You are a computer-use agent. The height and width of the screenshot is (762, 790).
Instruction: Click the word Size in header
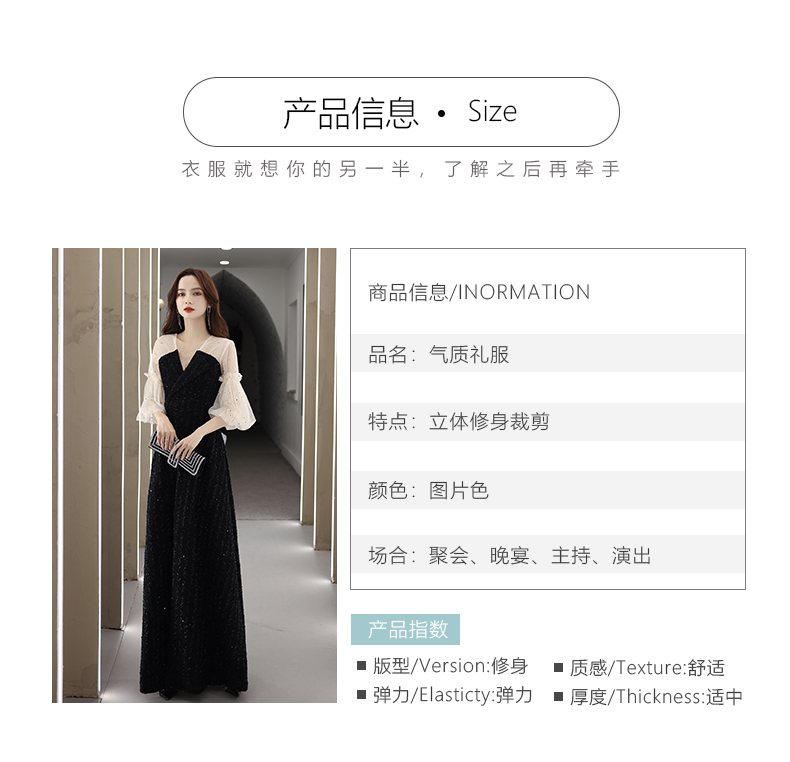coord(492,111)
